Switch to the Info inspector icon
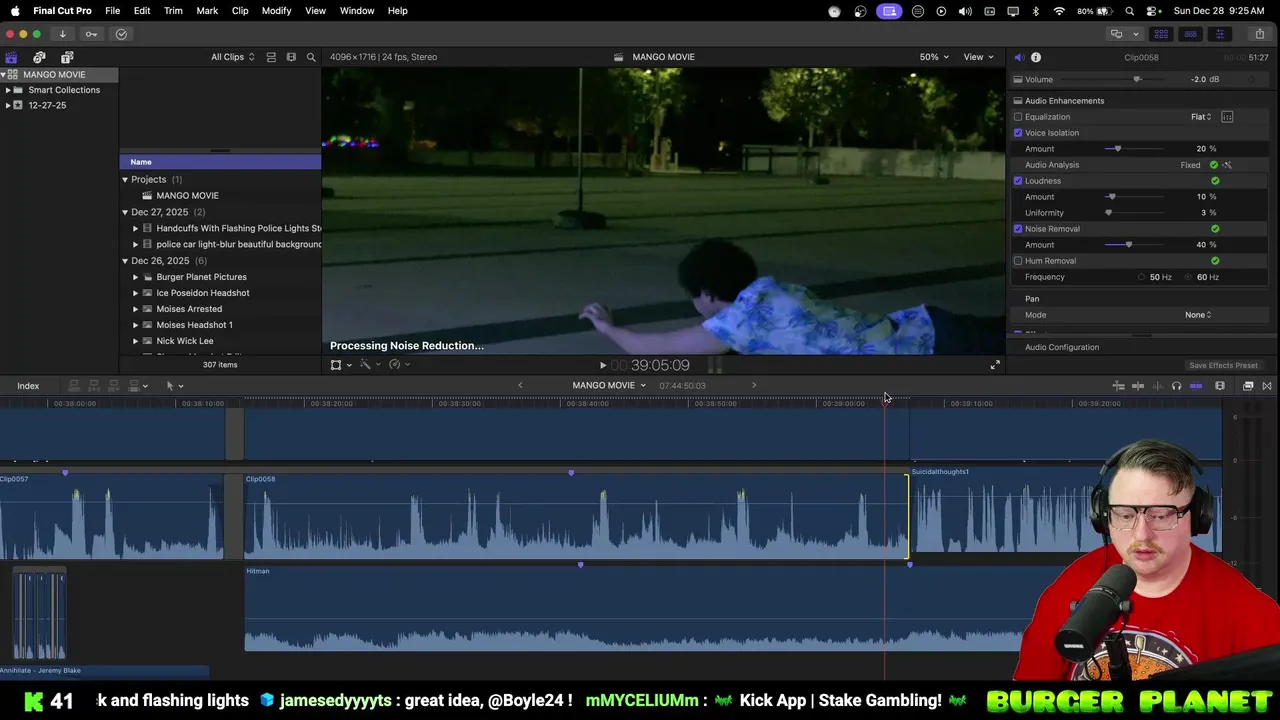Screen dimensions: 1280x720 tap(1036, 57)
